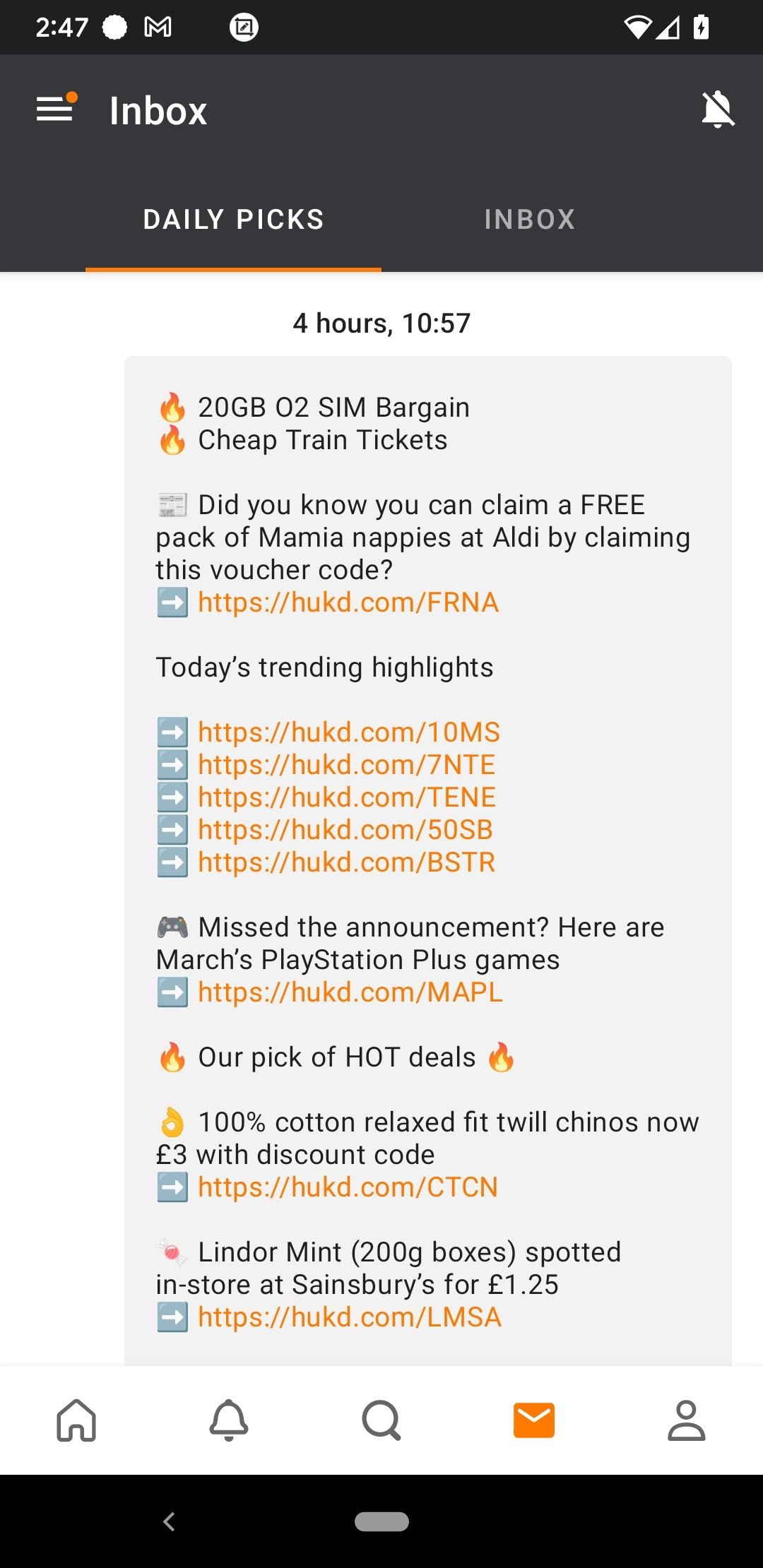Go to the Home screen
The image size is (763, 1568).
76,1420
